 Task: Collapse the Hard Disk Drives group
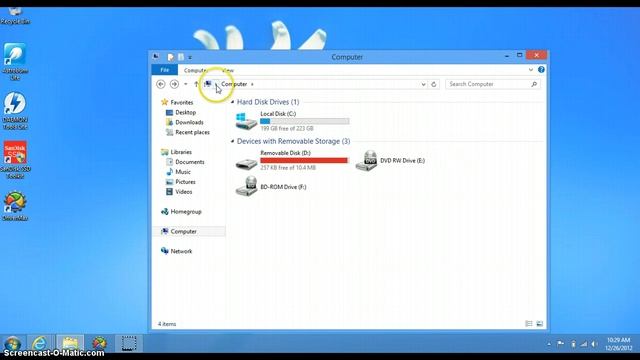[233, 102]
